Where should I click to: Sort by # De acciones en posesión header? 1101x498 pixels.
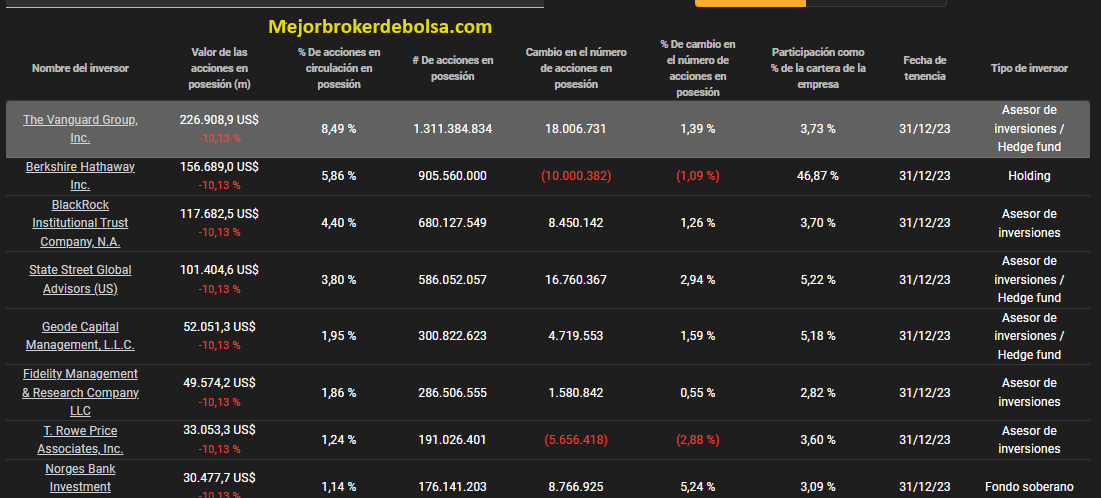point(452,68)
